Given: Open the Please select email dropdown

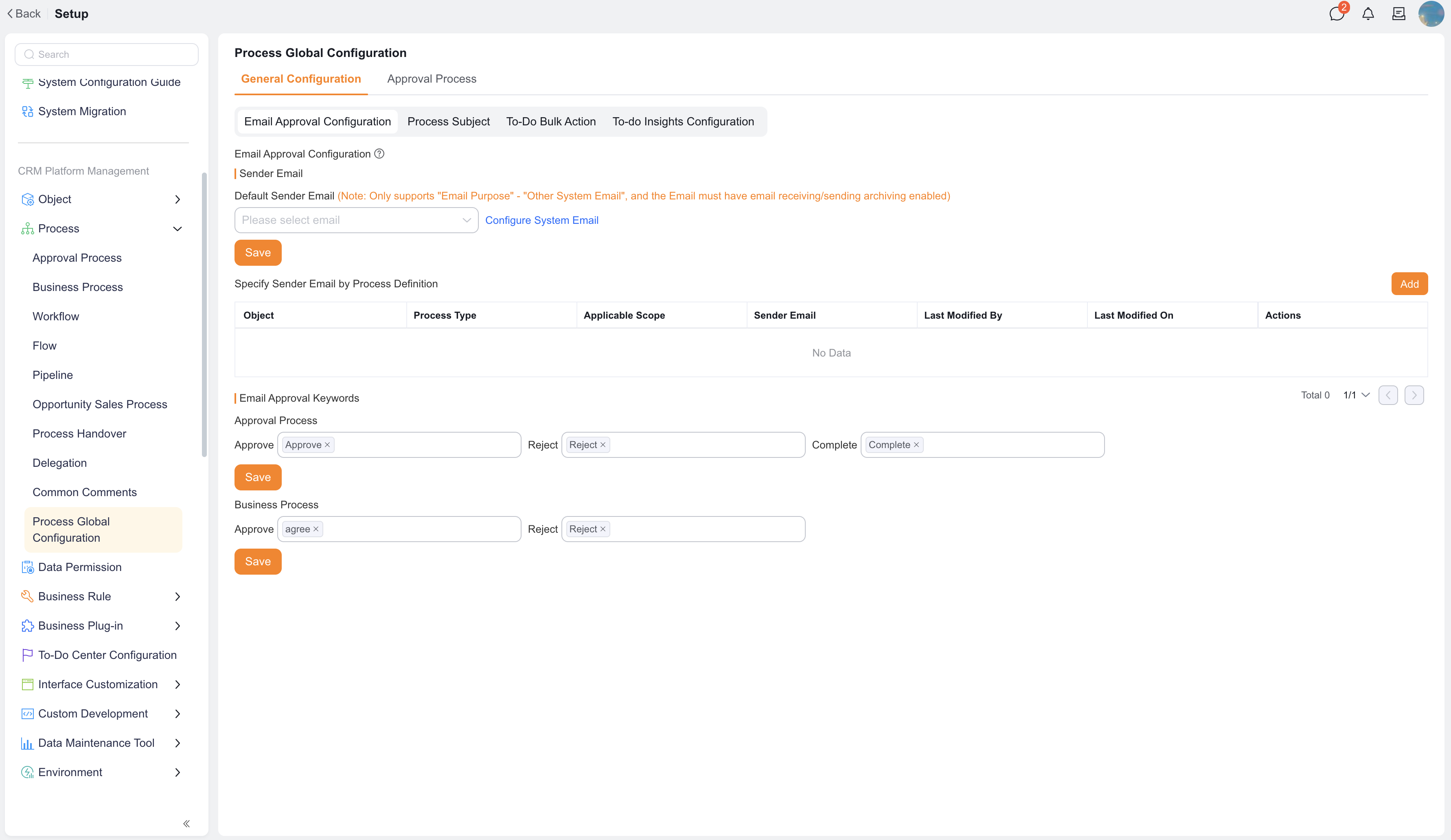Looking at the screenshot, I should click(x=356, y=220).
